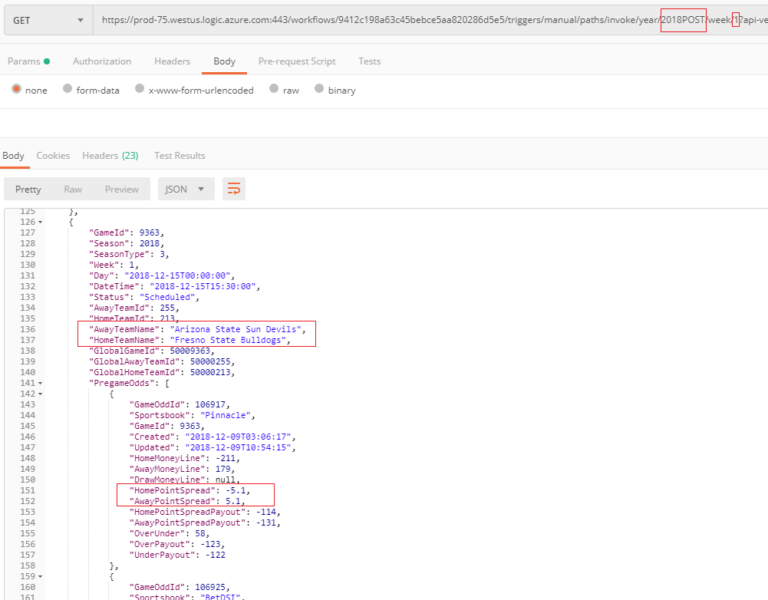Collapse the PregameOdds array at line 141

40,383
